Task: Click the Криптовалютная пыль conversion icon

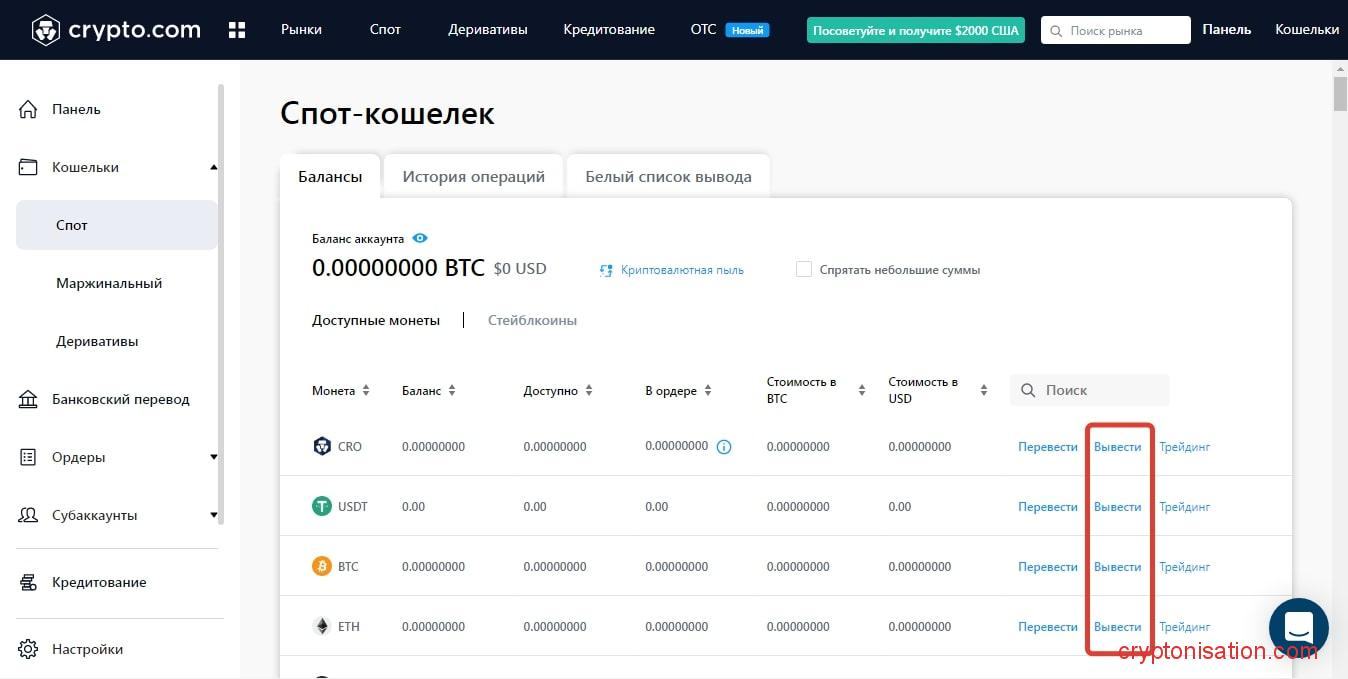Action: 605,270
